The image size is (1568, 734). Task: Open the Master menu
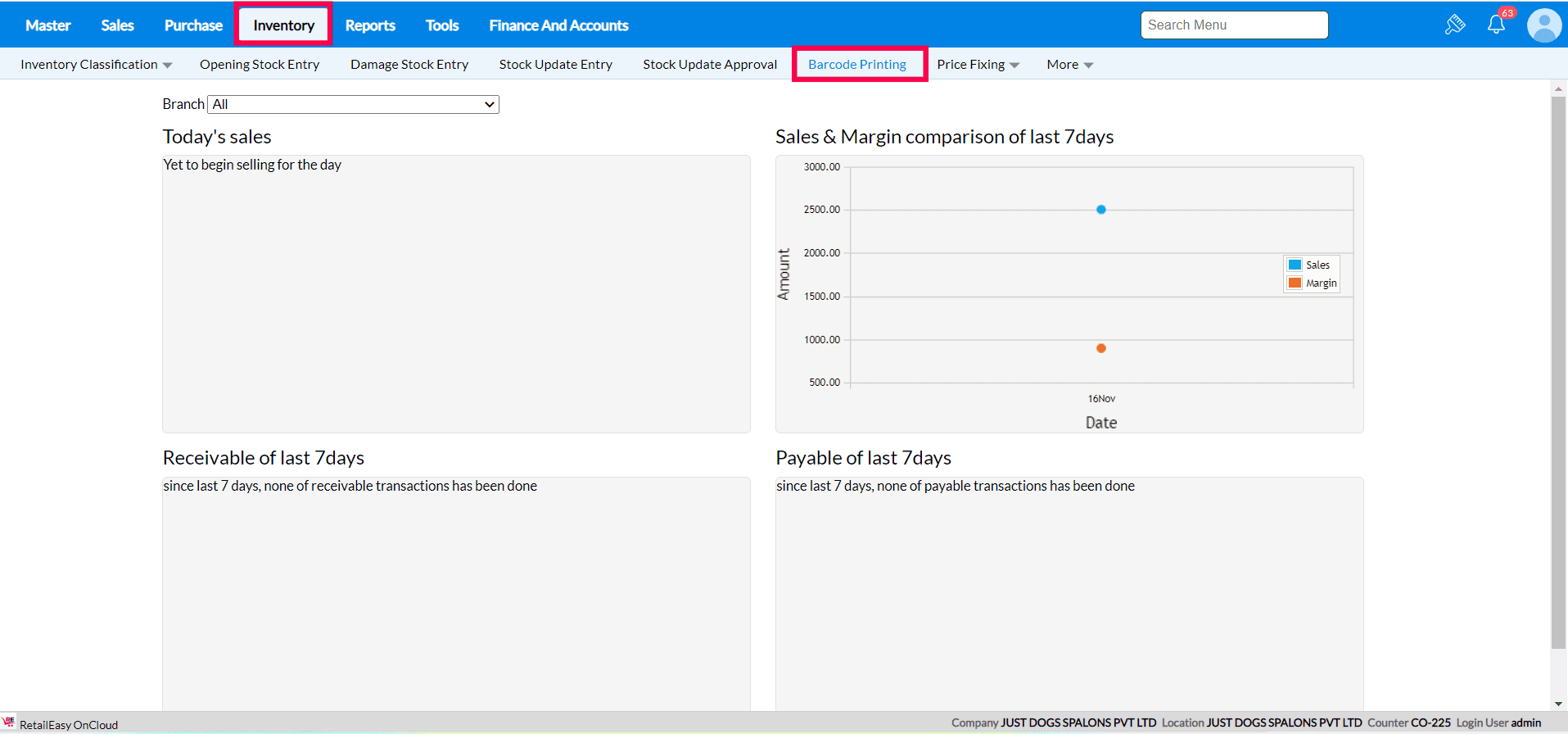click(x=48, y=25)
